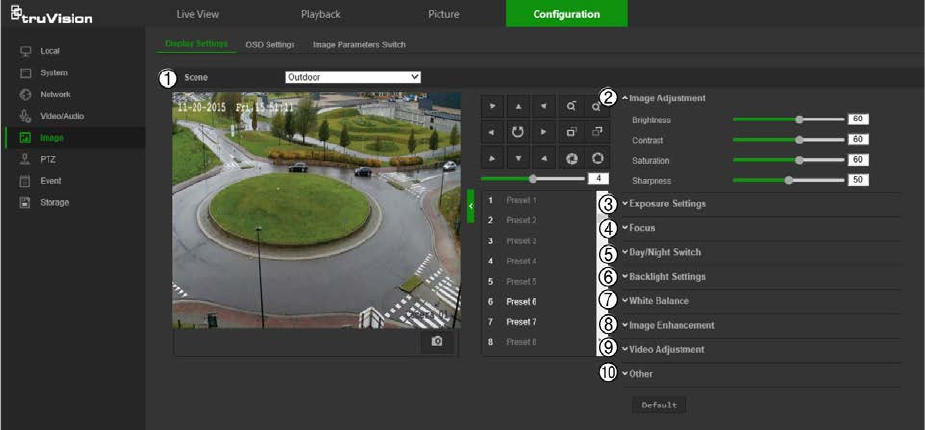Expand the White Balance section
Screen dimensions: 925x430
pyautogui.click(x=658, y=301)
